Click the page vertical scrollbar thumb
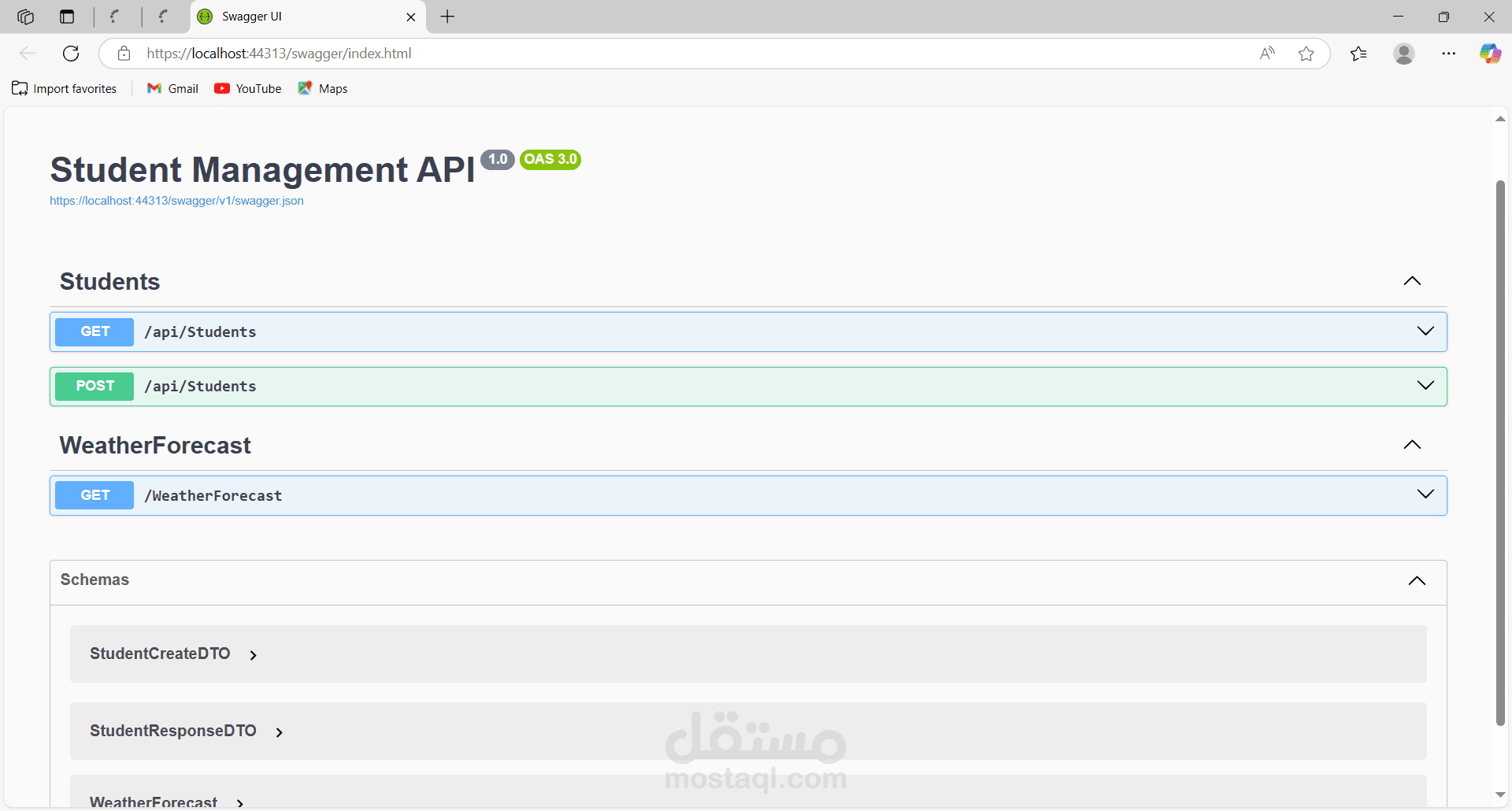 1500,453
